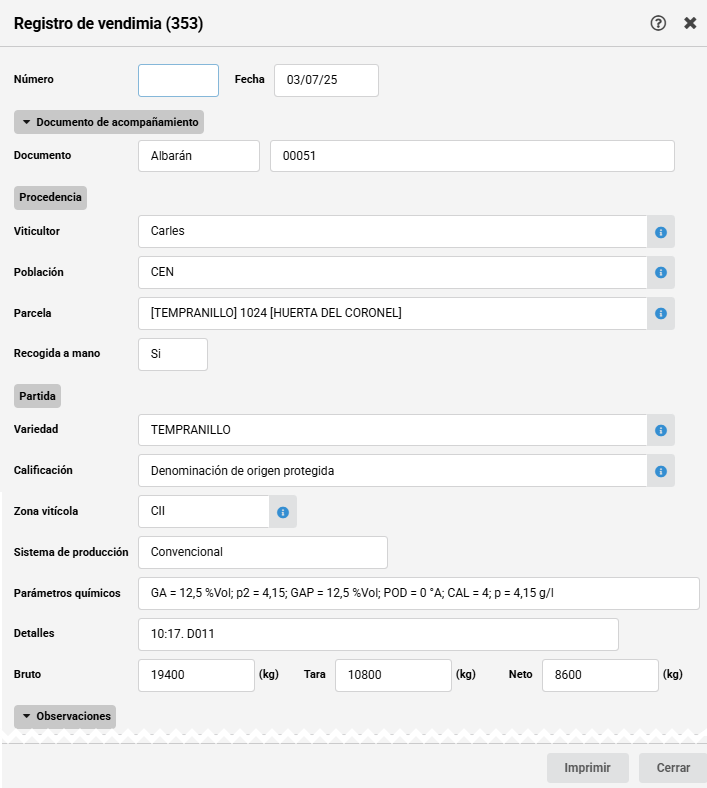
Task: Click the info icon for Calificación
Action: [661, 471]
